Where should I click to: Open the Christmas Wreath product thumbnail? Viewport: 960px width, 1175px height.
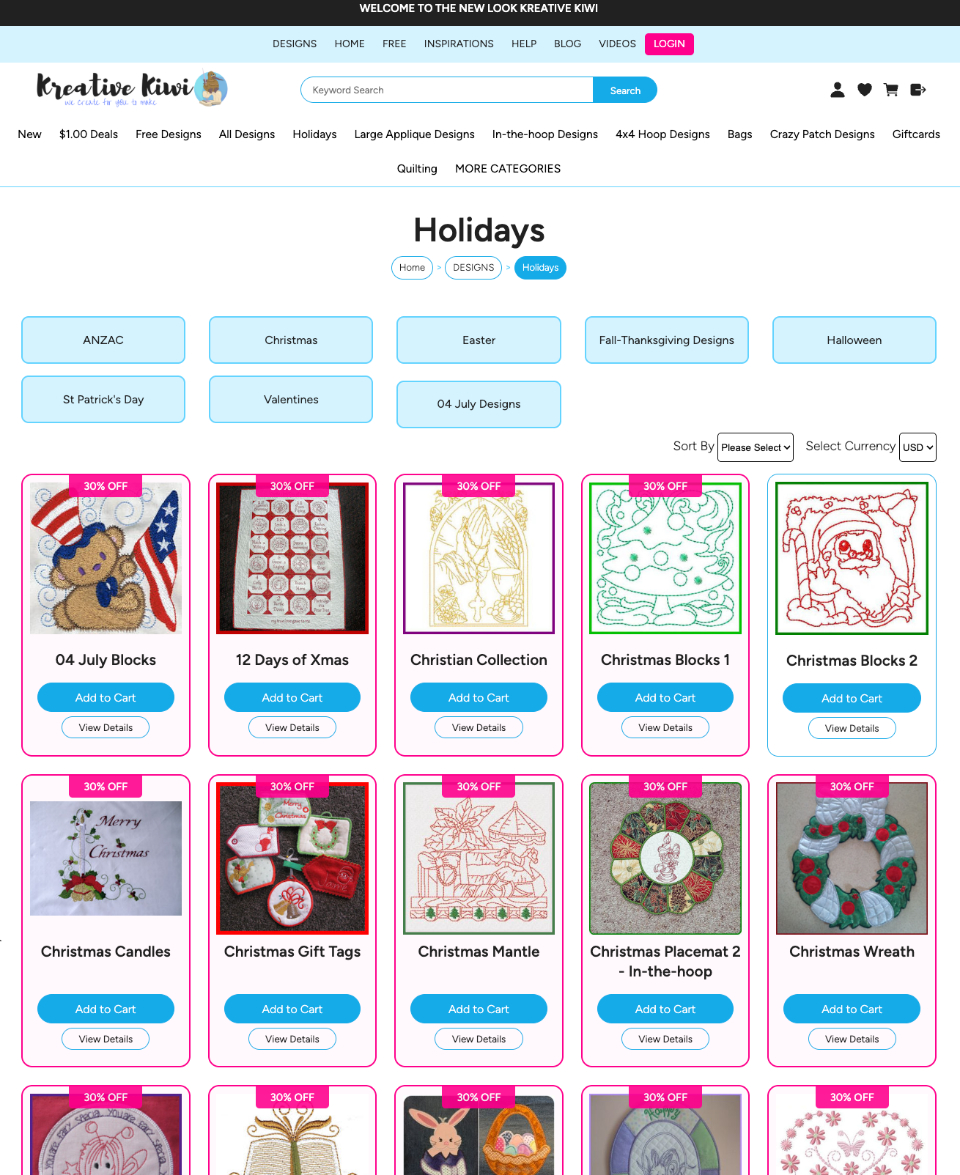852,859
